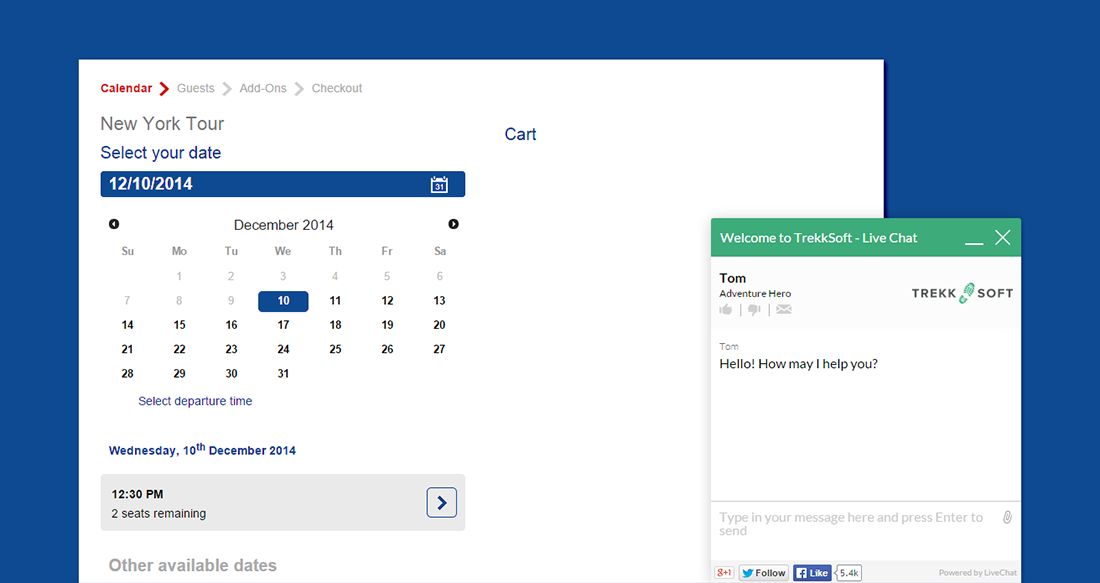Choose December 17 on the calendar
Screen dimensions: 1100x583
point(283,325)
